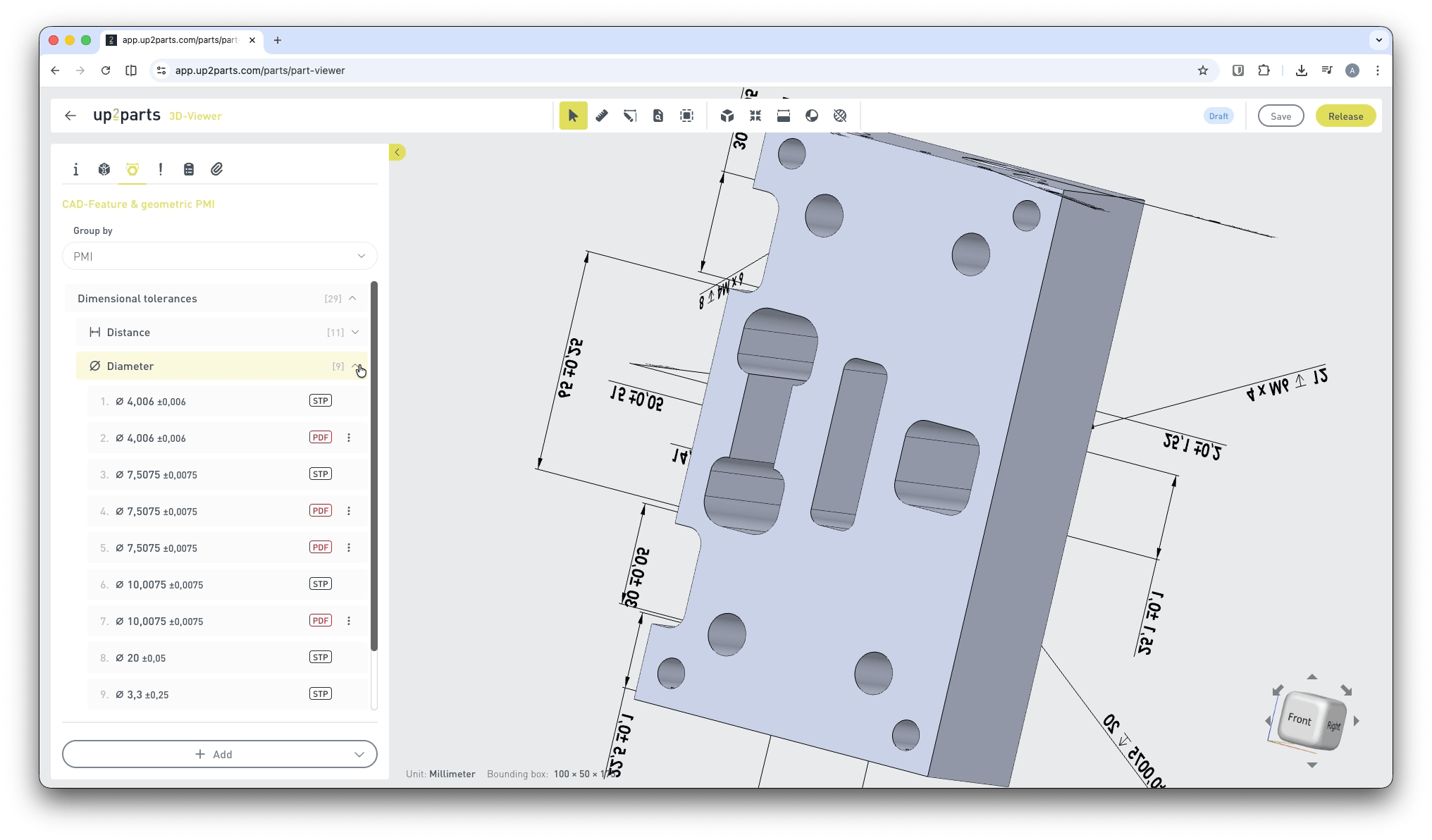Switch to the attachments paperclip tab
Screen dimensions: 1432x840
point(216,169)
